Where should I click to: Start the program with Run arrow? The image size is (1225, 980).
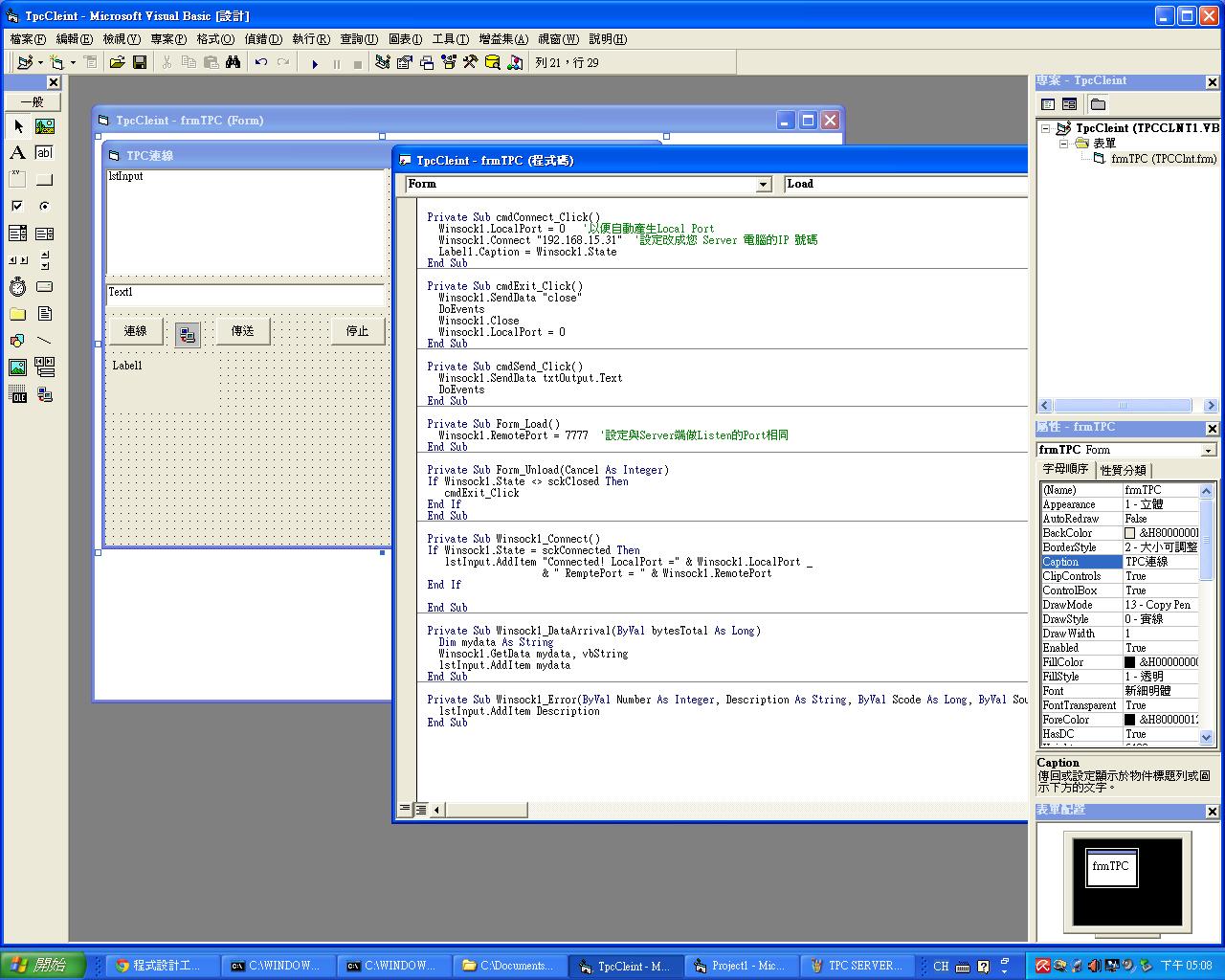pos(315,63)
